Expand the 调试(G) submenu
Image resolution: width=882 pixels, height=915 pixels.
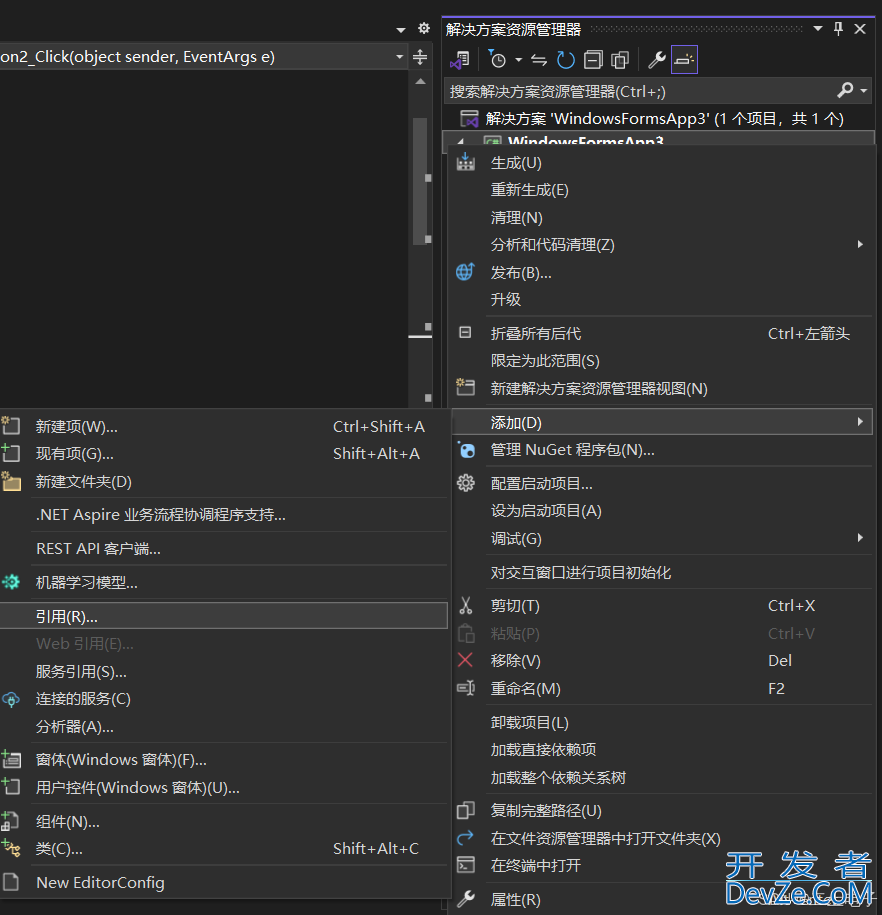click(662, 539)
